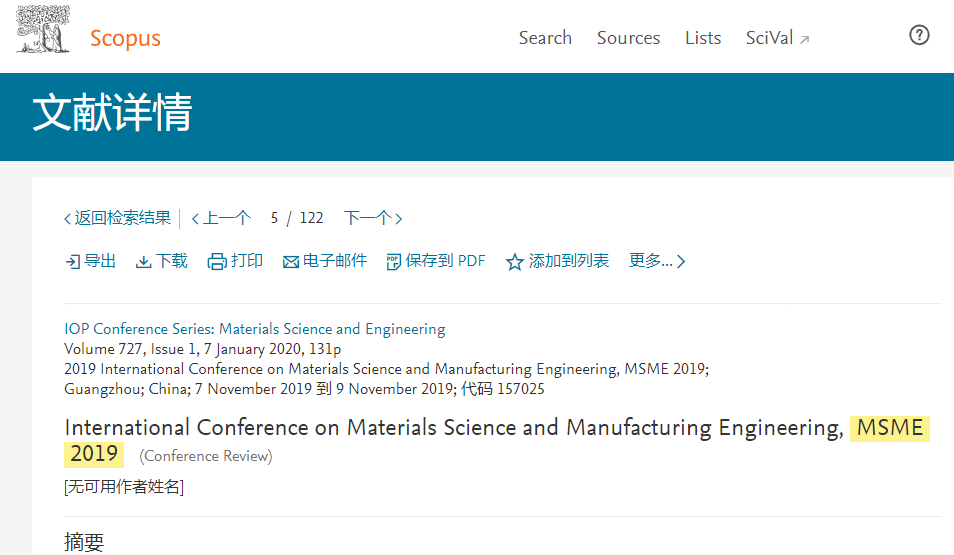This screenshot has height=555, width=954.
Task: Open the help question mark icon
Action: coord(919,35)
